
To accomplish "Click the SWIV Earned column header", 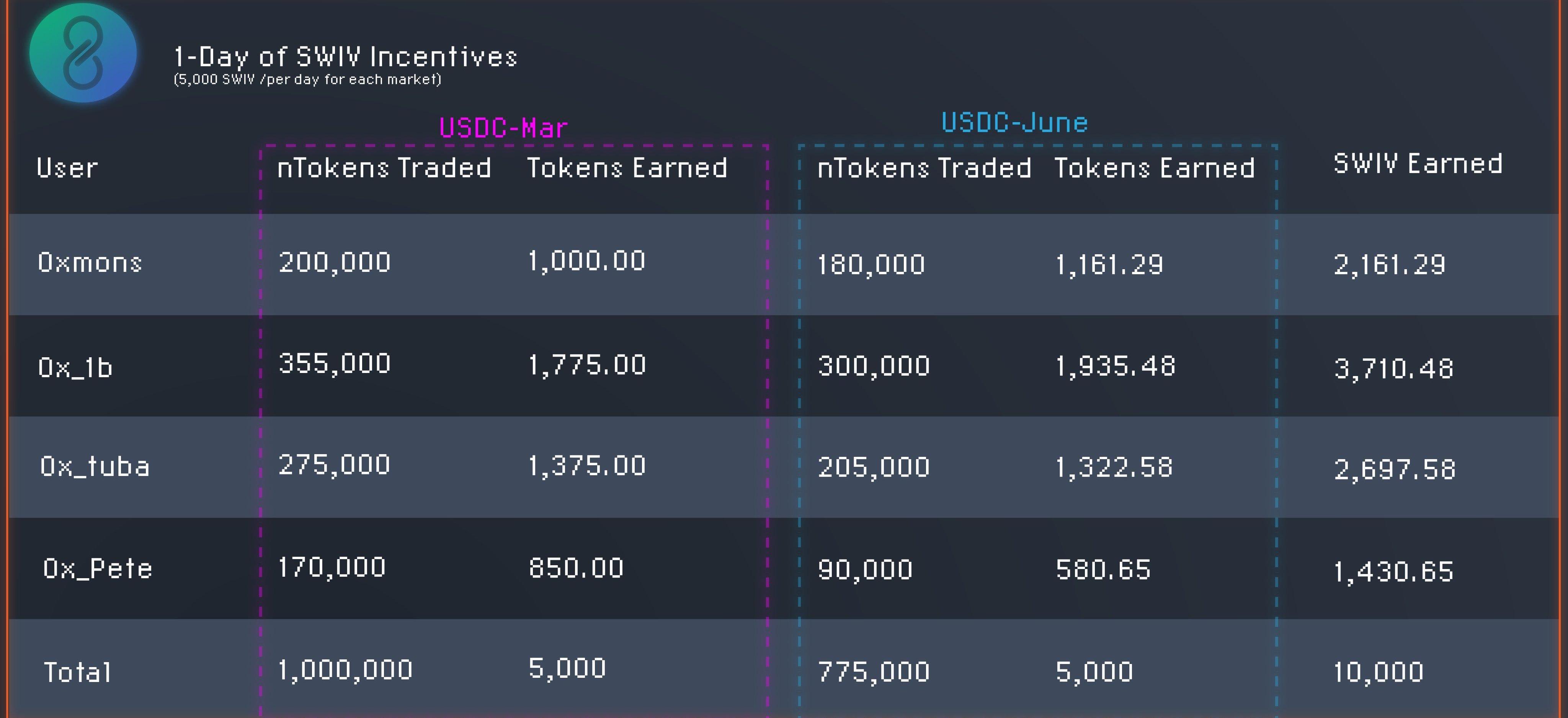I will pos(1418,164).
